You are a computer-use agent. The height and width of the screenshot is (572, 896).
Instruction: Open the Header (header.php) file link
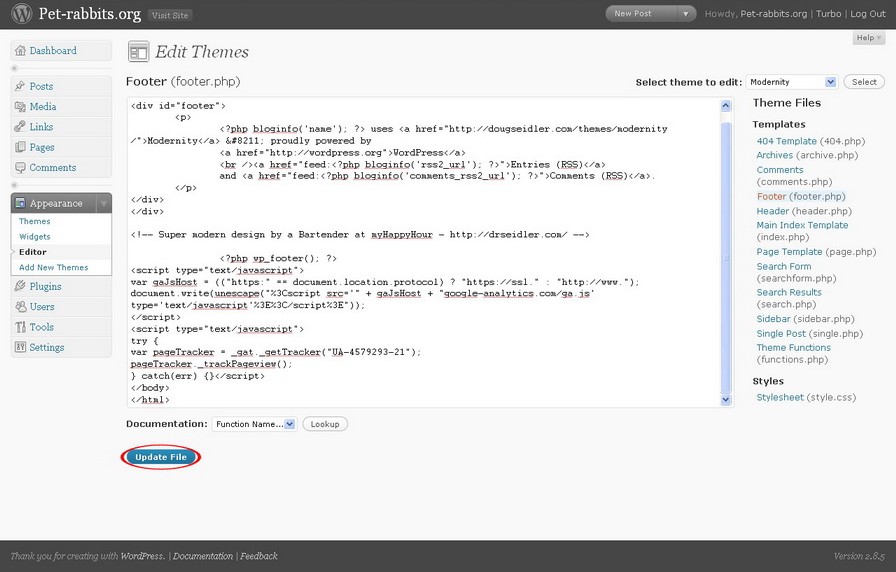[x=773, y=211]
